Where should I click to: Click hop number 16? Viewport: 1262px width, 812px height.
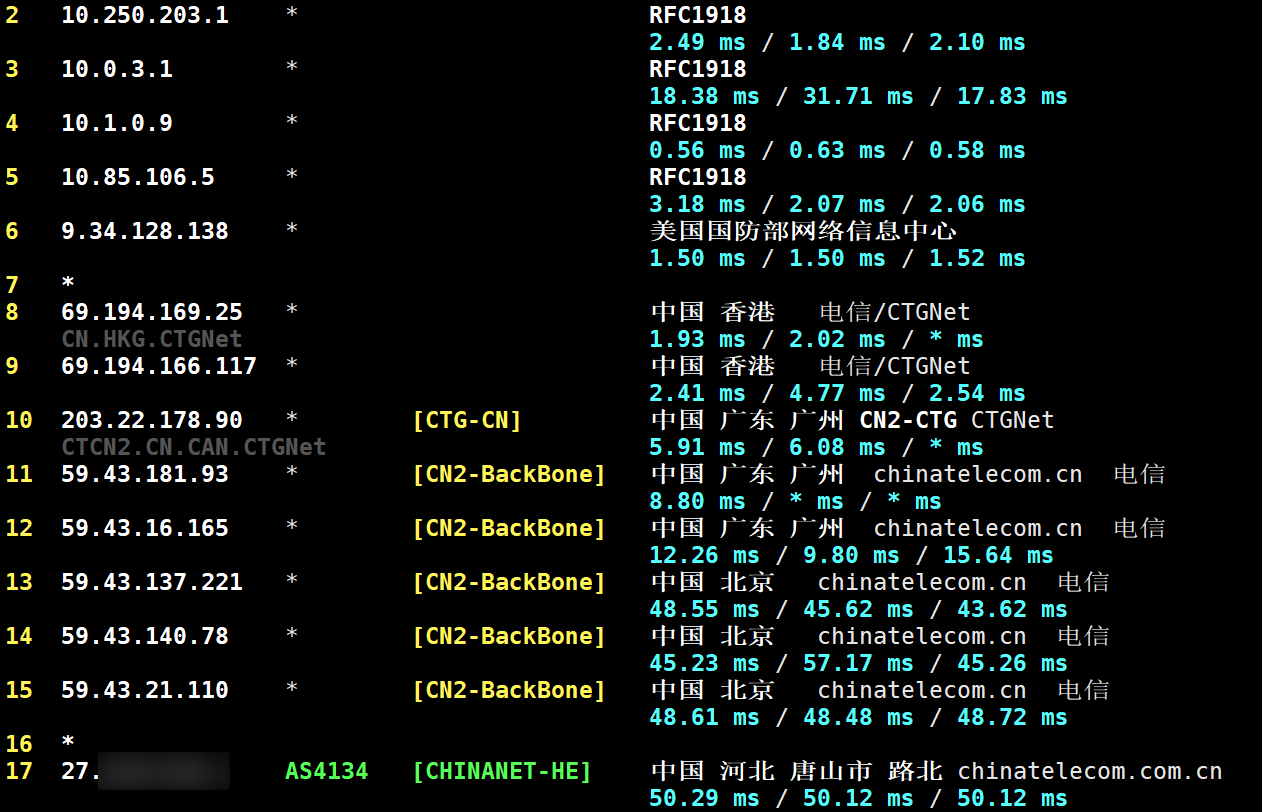(18, 744)
